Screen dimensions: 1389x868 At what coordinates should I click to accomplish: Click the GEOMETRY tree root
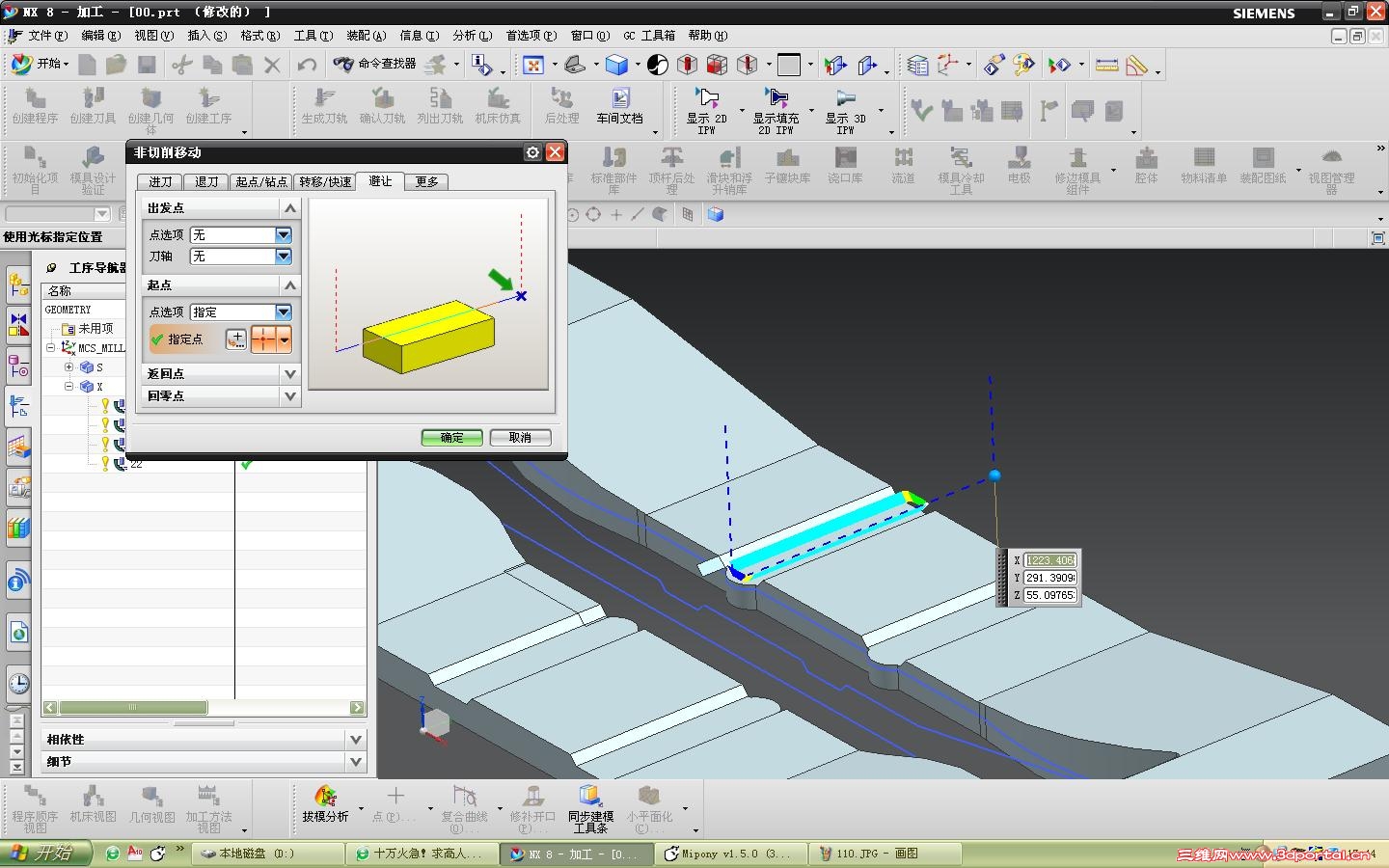click(68, 310)
